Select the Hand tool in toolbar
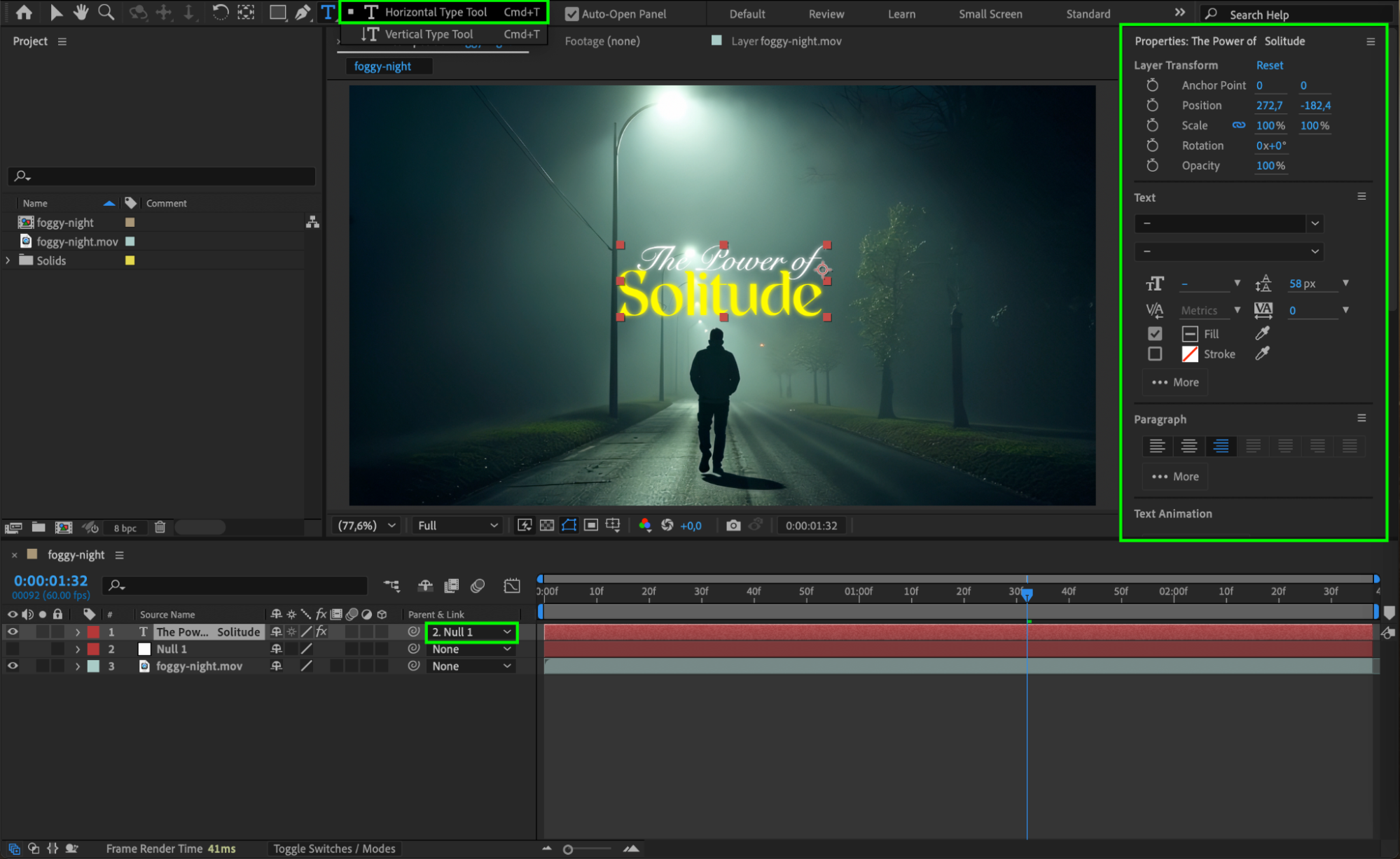 click(81, 12)
